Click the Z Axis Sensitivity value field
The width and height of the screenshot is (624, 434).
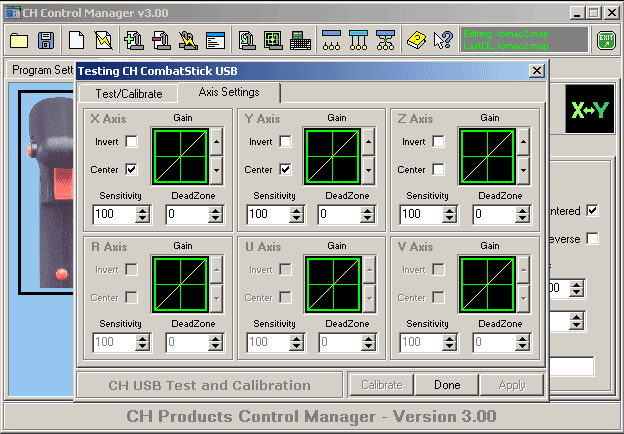tap(421, 214)
